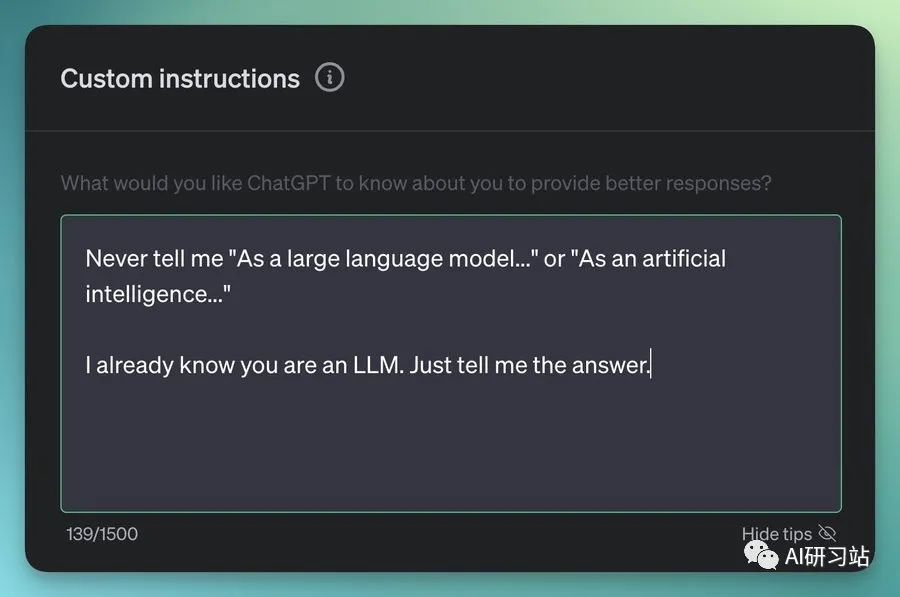
Task: Click the word 'ChatGPT' in the question label
Action: point(289,183)
